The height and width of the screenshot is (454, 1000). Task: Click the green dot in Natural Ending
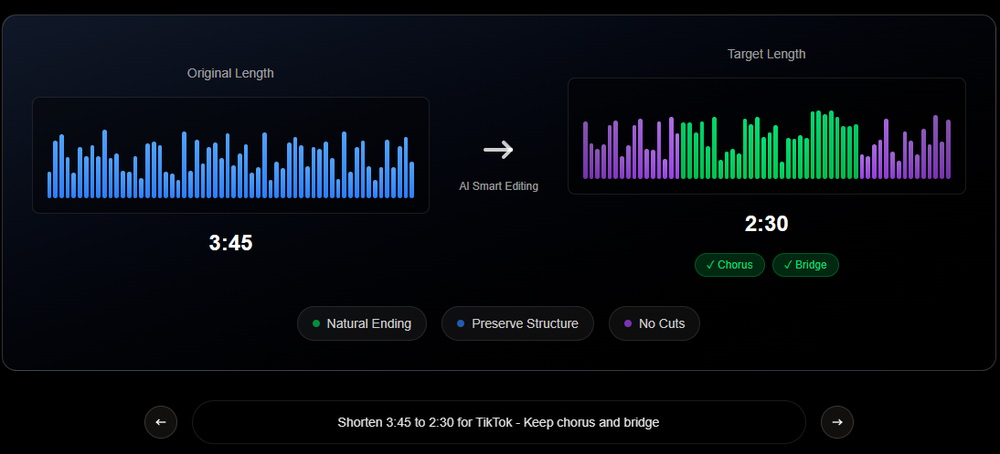point(316,323)
